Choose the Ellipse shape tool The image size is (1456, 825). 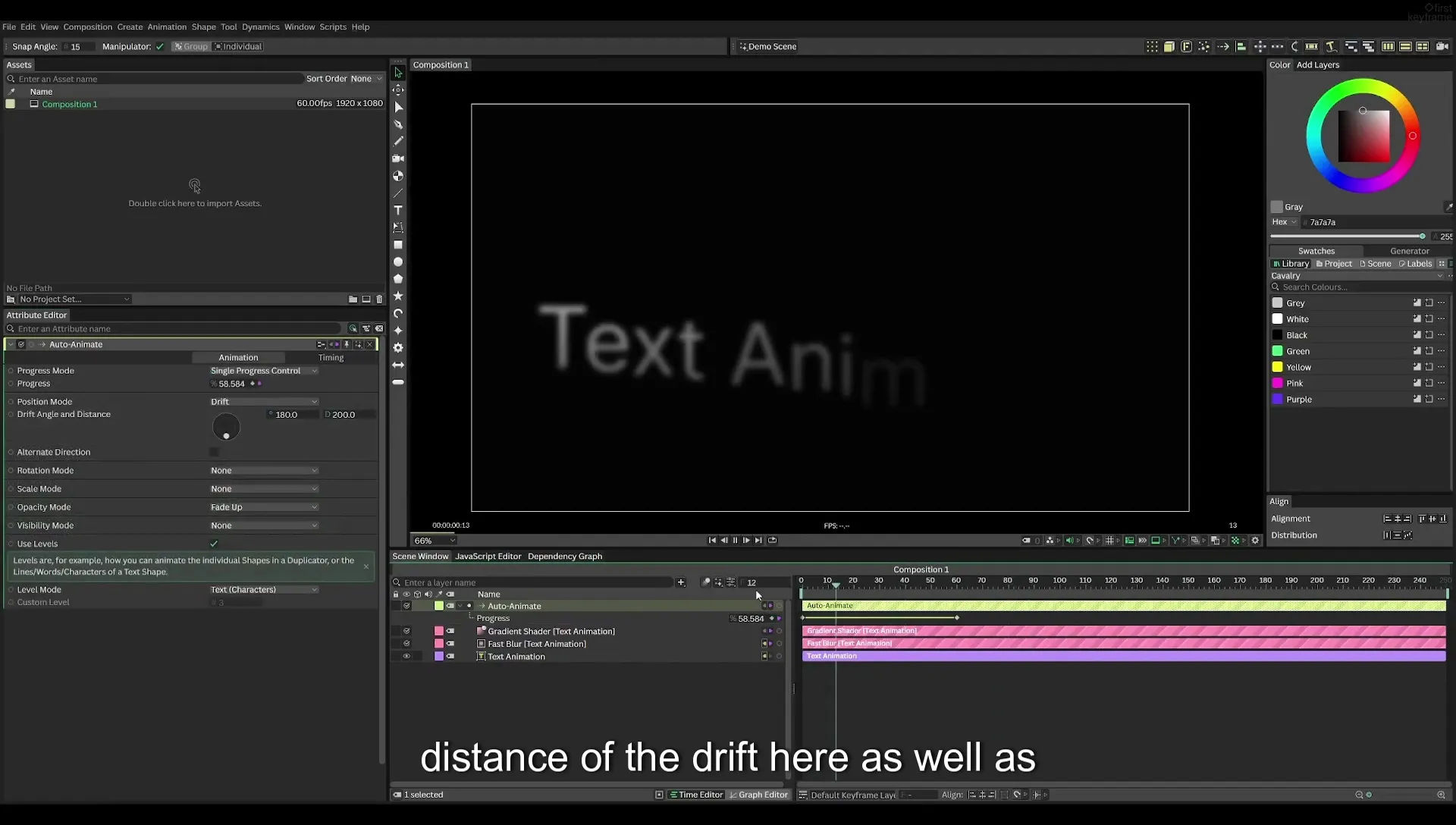[398, 262]
